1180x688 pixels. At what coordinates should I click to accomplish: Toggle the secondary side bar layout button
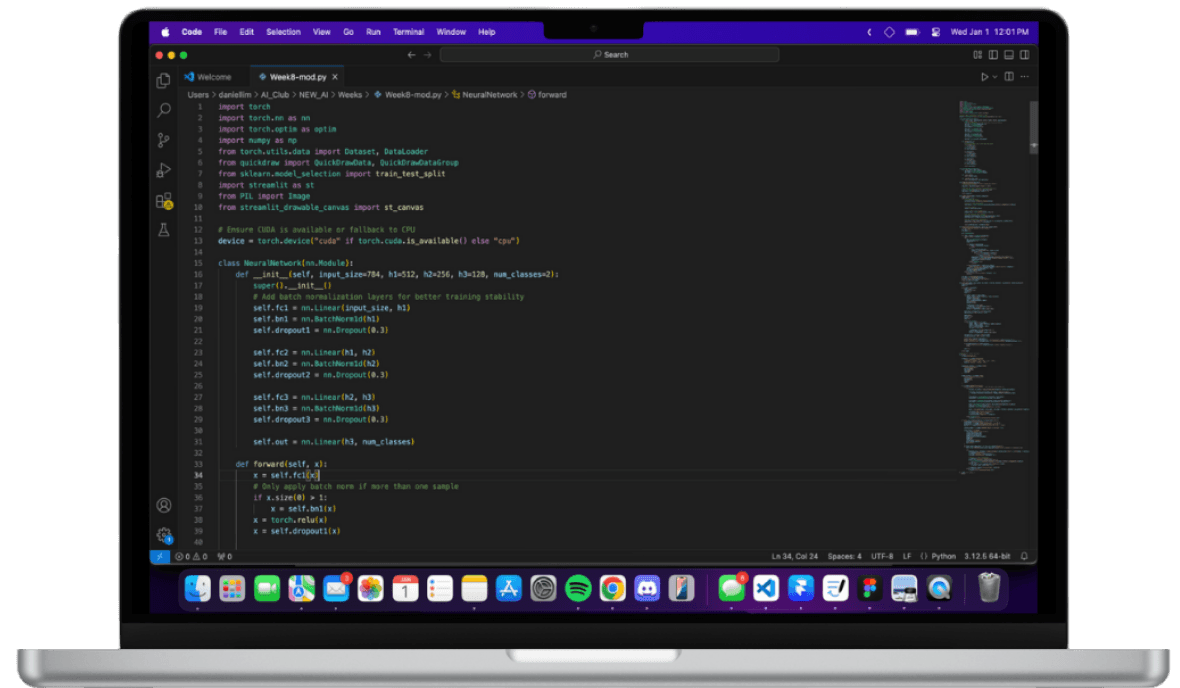pyautogui.click(x=1024, y=55)
